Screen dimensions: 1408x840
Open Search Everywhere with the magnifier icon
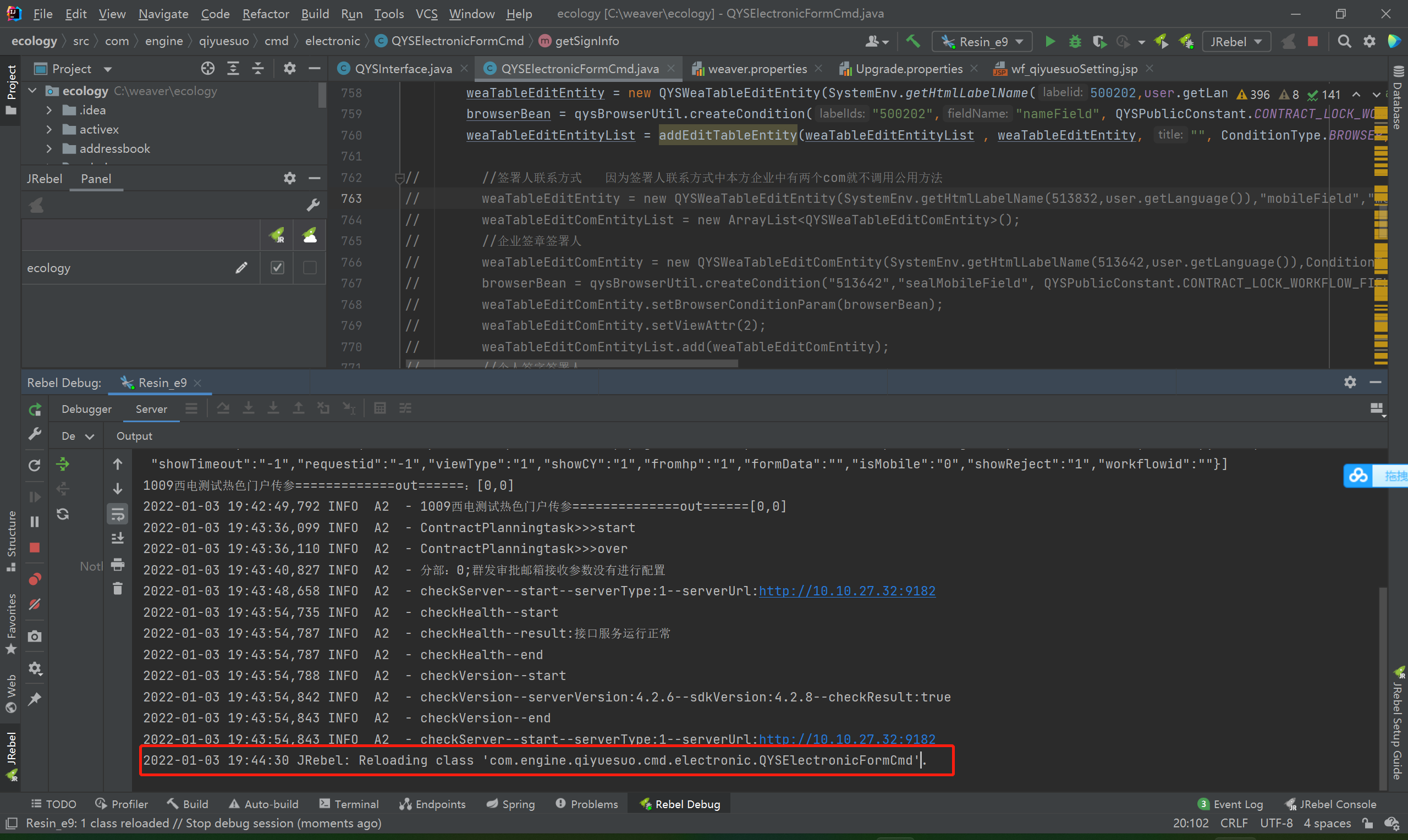pos(1344,41)
